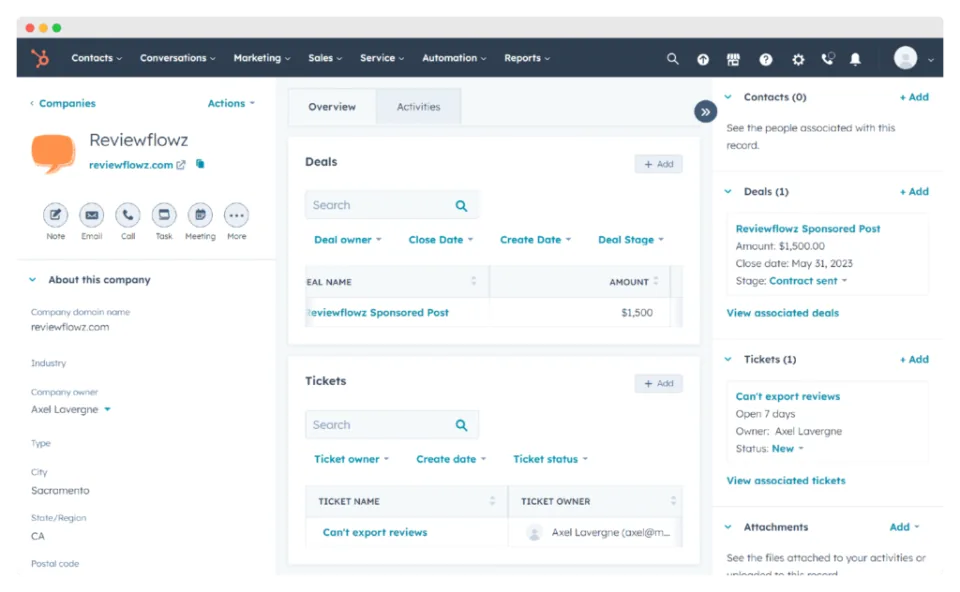This screenshot has width=960, height=592.
Task: Open More actions ellipsis icon
Action: point(236,215)
